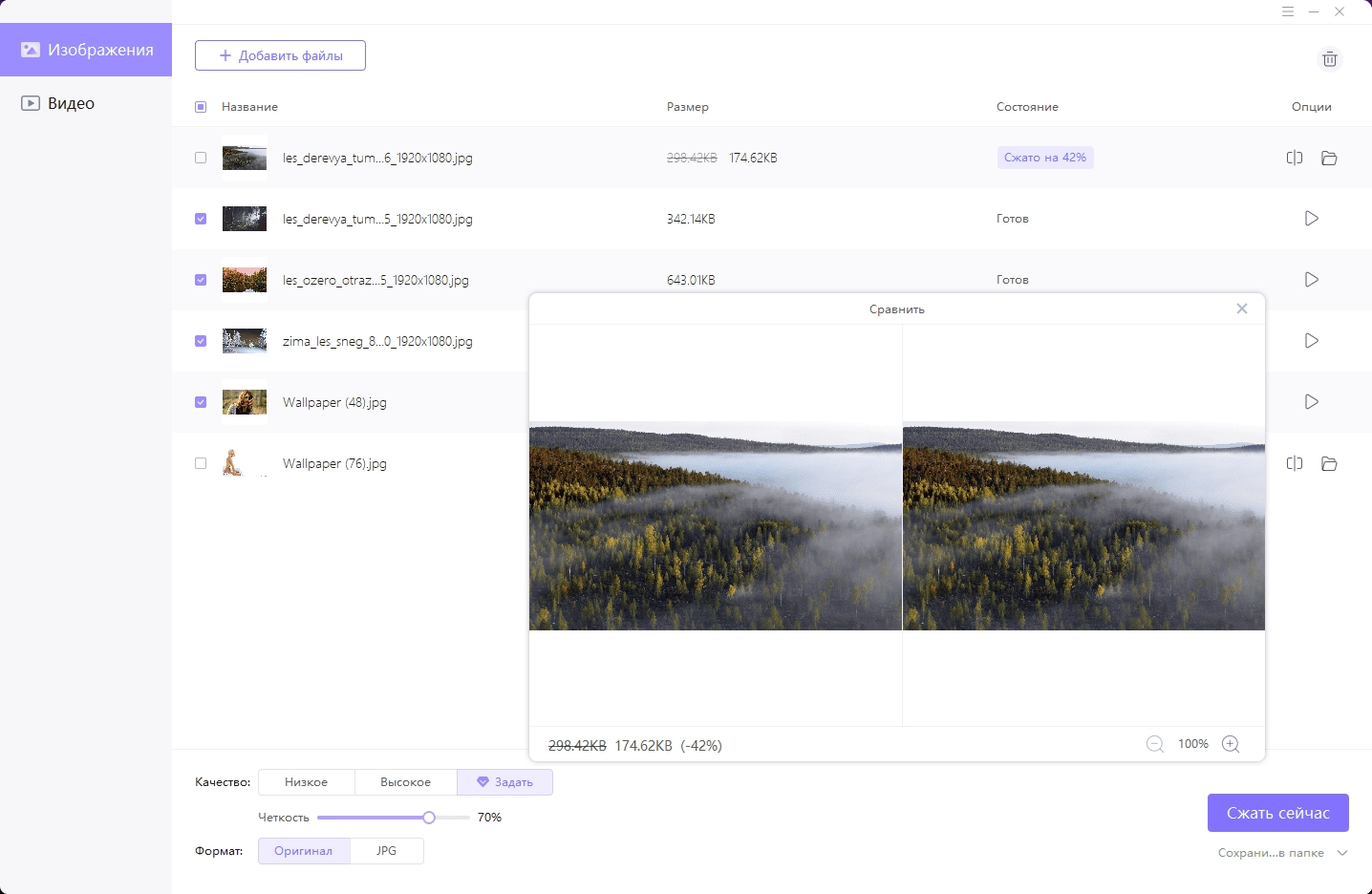Uncheck the box for les_ozero_otraz...5_1920x1080.jpg
Image resolution: width=1372 pixels, height=894 pixels.
tap(201, 280)
